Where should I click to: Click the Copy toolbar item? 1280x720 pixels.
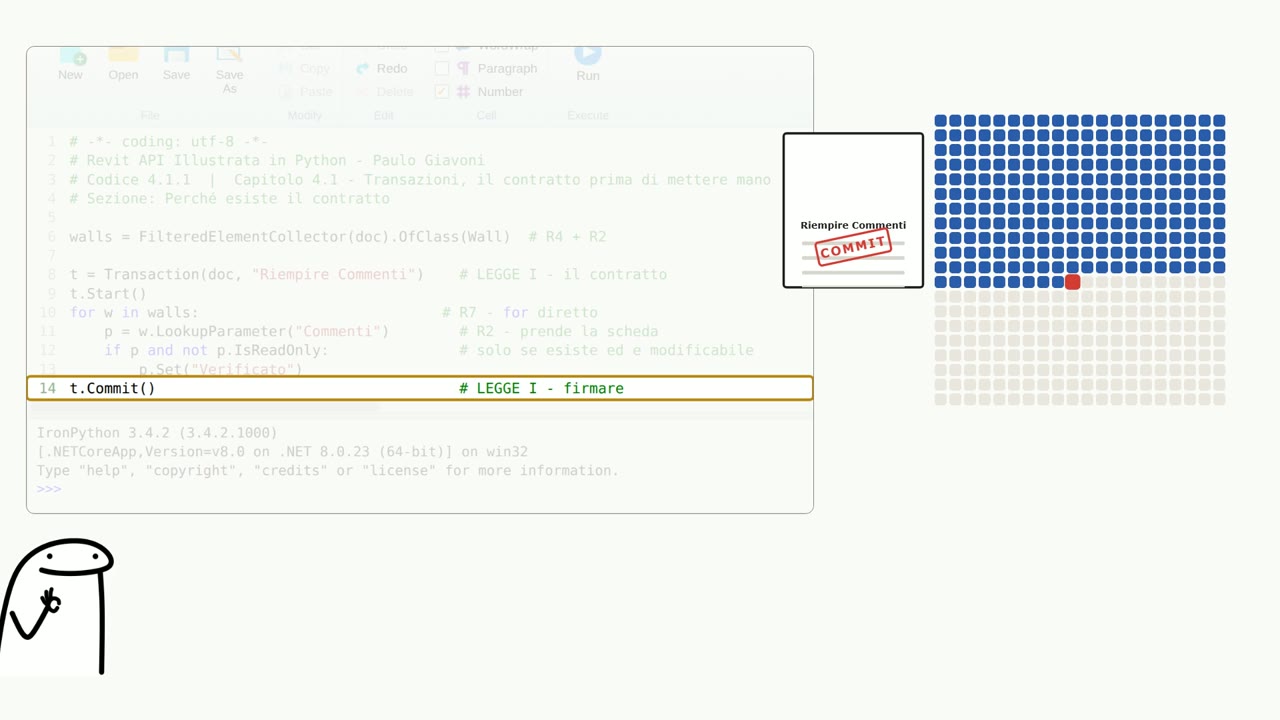click(304, 68)
